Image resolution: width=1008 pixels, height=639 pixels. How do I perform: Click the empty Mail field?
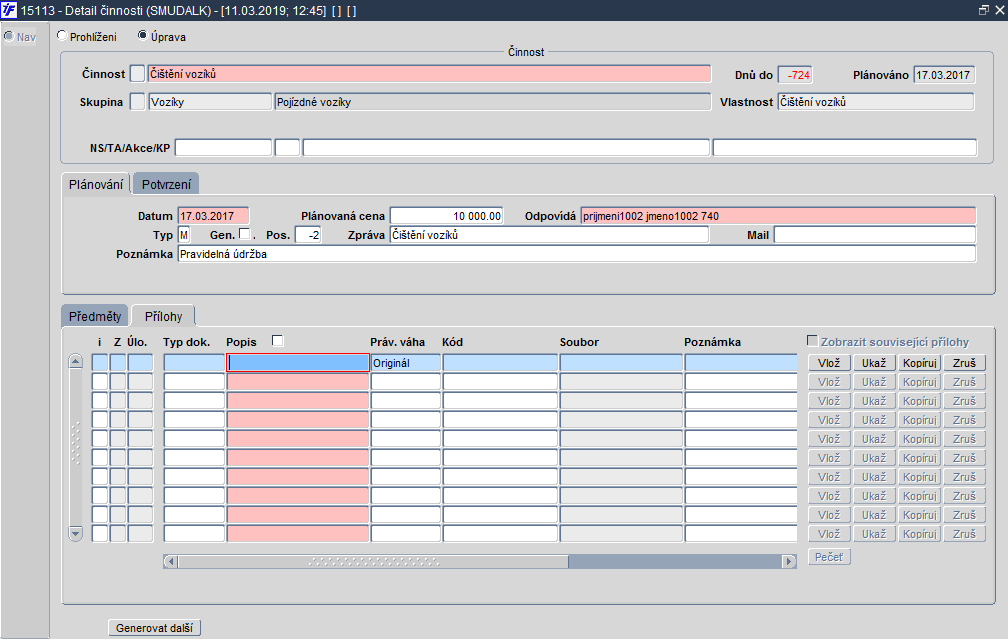coord(874,235)
